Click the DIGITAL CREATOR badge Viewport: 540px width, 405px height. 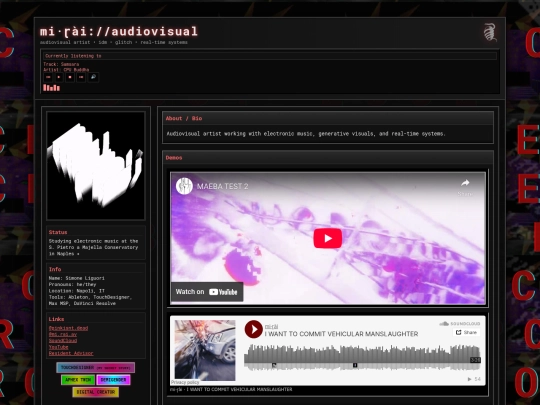click(95, 392)
